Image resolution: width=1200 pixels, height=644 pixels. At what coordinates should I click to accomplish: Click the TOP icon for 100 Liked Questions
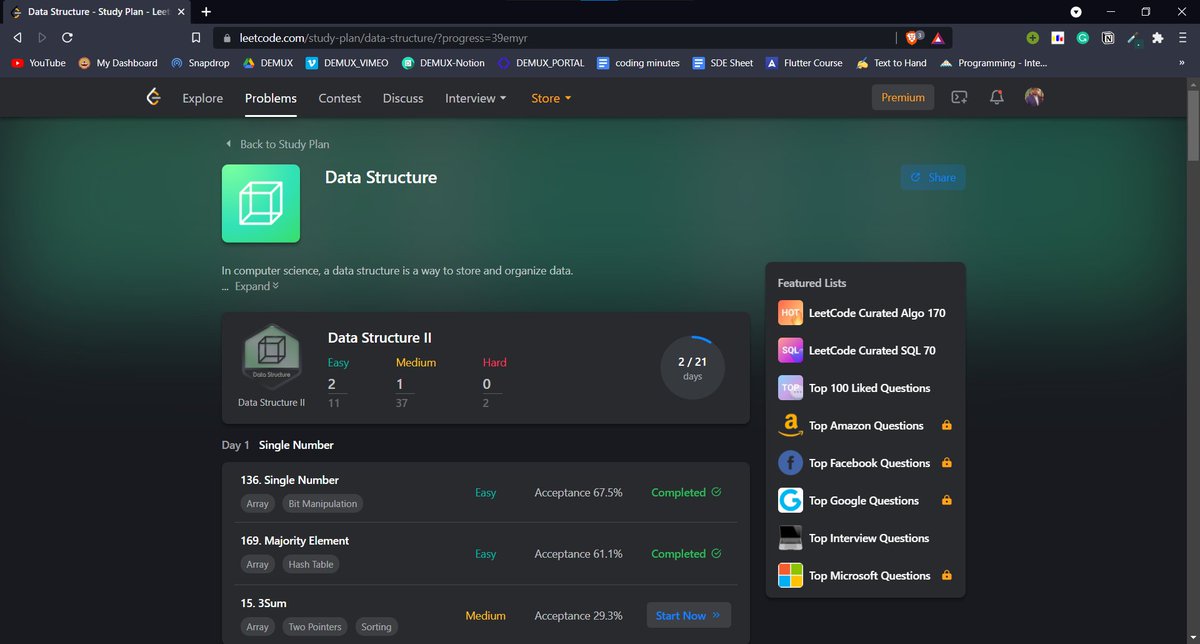coord(790,388)
